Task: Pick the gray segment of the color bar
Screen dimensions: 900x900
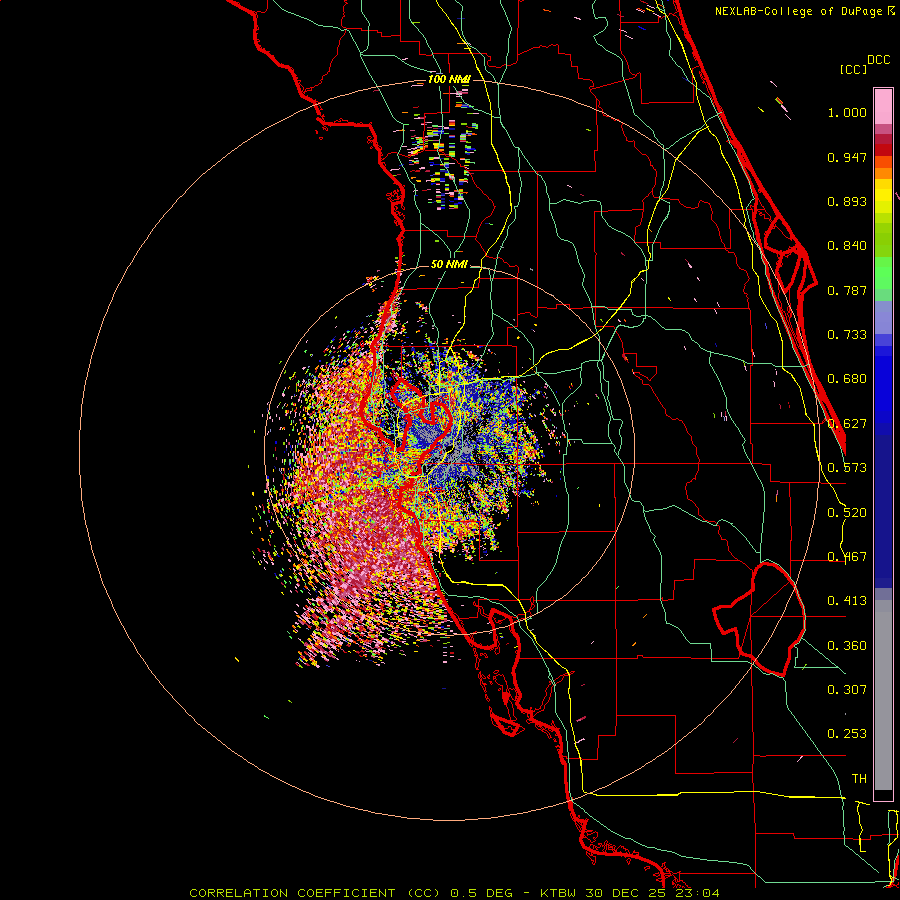Action: 883,695
